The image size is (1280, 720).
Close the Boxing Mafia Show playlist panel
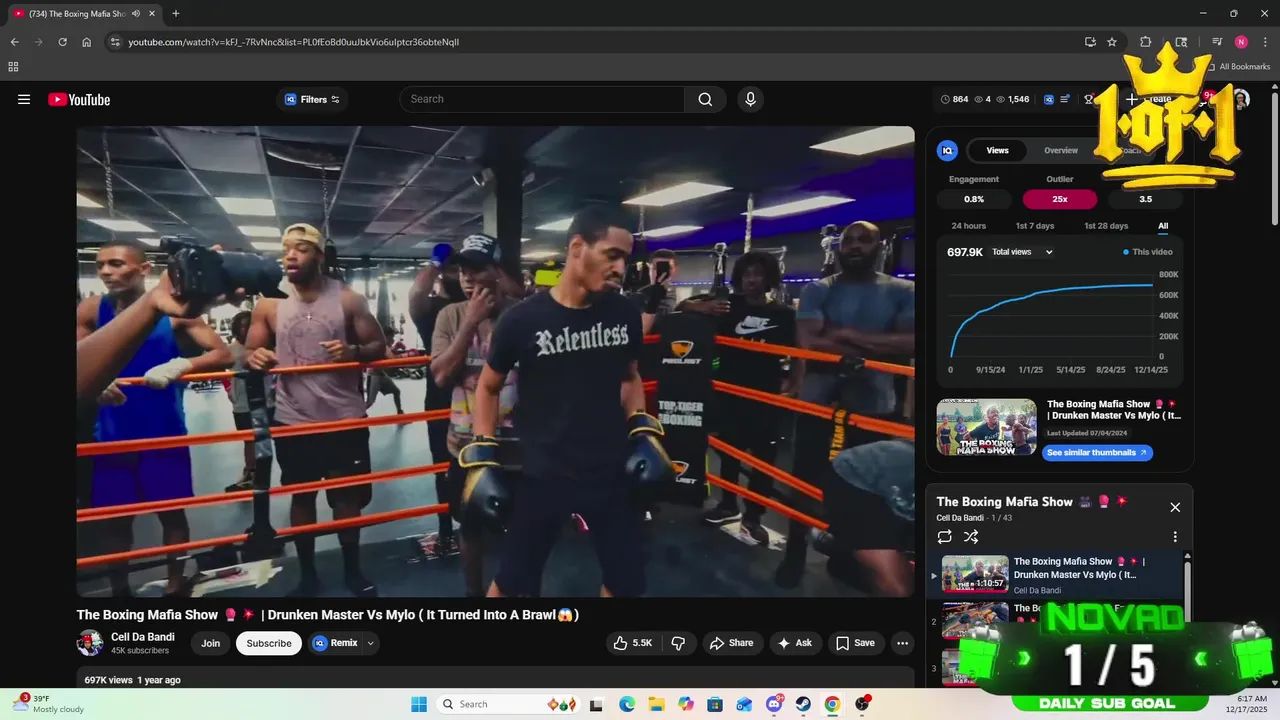1175,507
